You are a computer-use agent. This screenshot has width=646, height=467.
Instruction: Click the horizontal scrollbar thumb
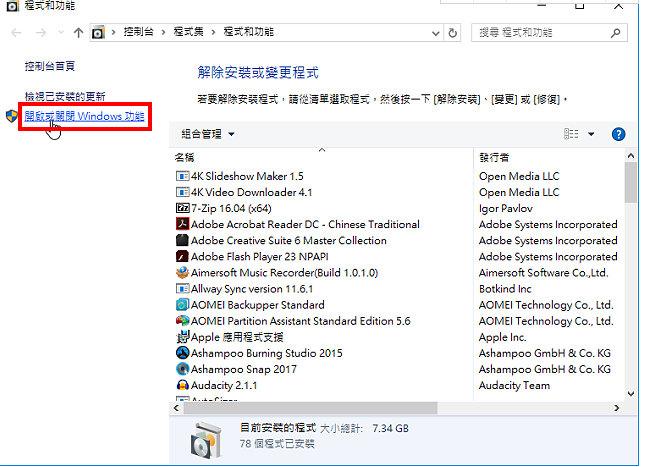click(311, 408)
